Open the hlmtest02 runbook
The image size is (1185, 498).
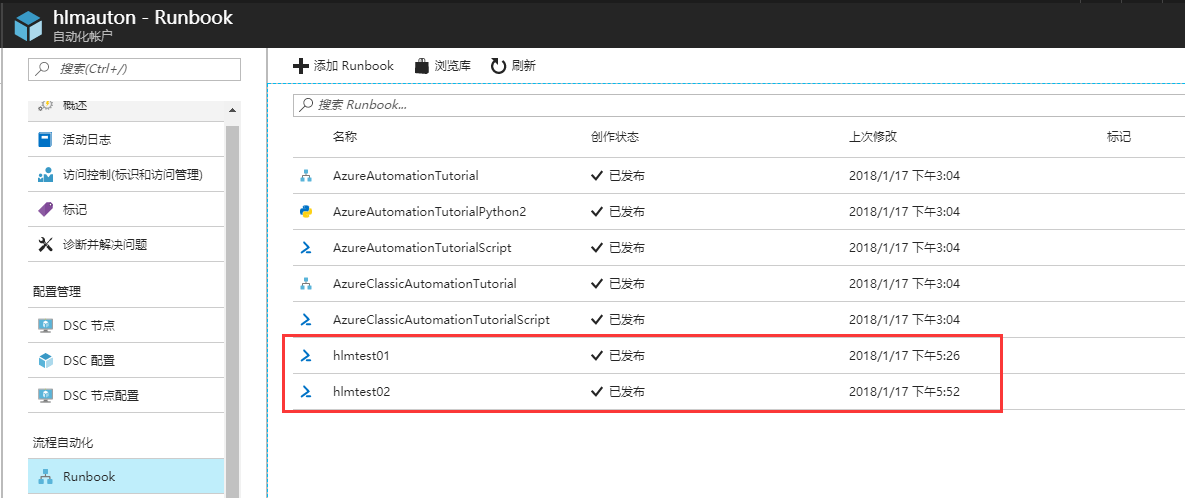(361, 392)
